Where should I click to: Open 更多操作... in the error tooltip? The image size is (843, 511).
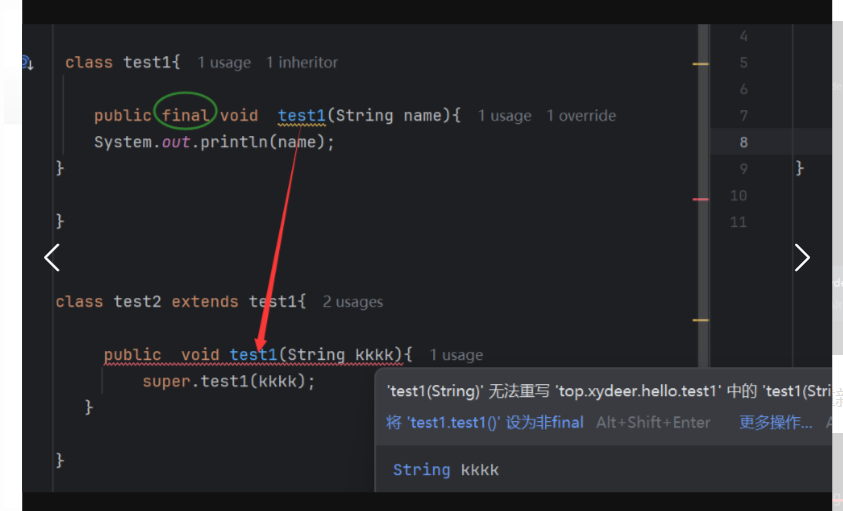tap(775, 422)
